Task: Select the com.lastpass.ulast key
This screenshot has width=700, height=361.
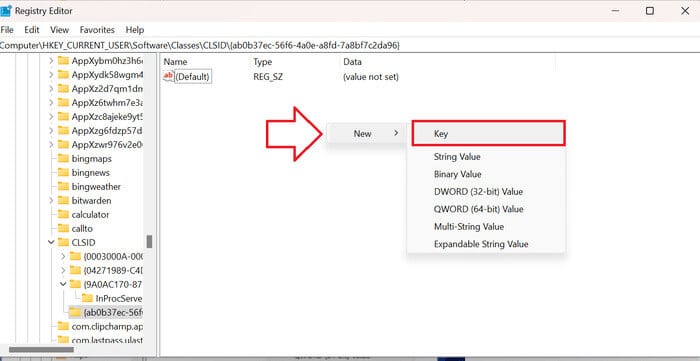Action: (107, 340)
